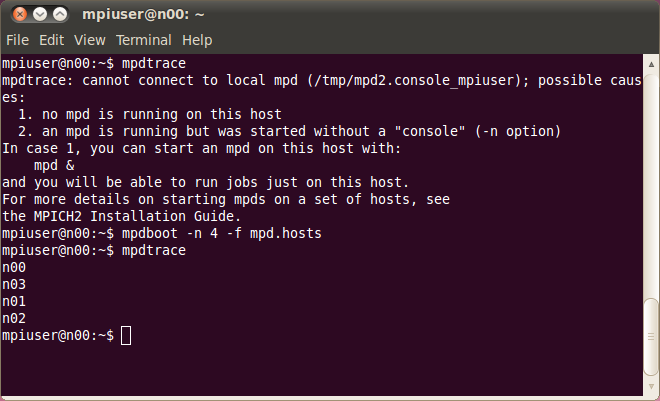Open the View menu
The image size is (660, 401).
click(90, 40)
